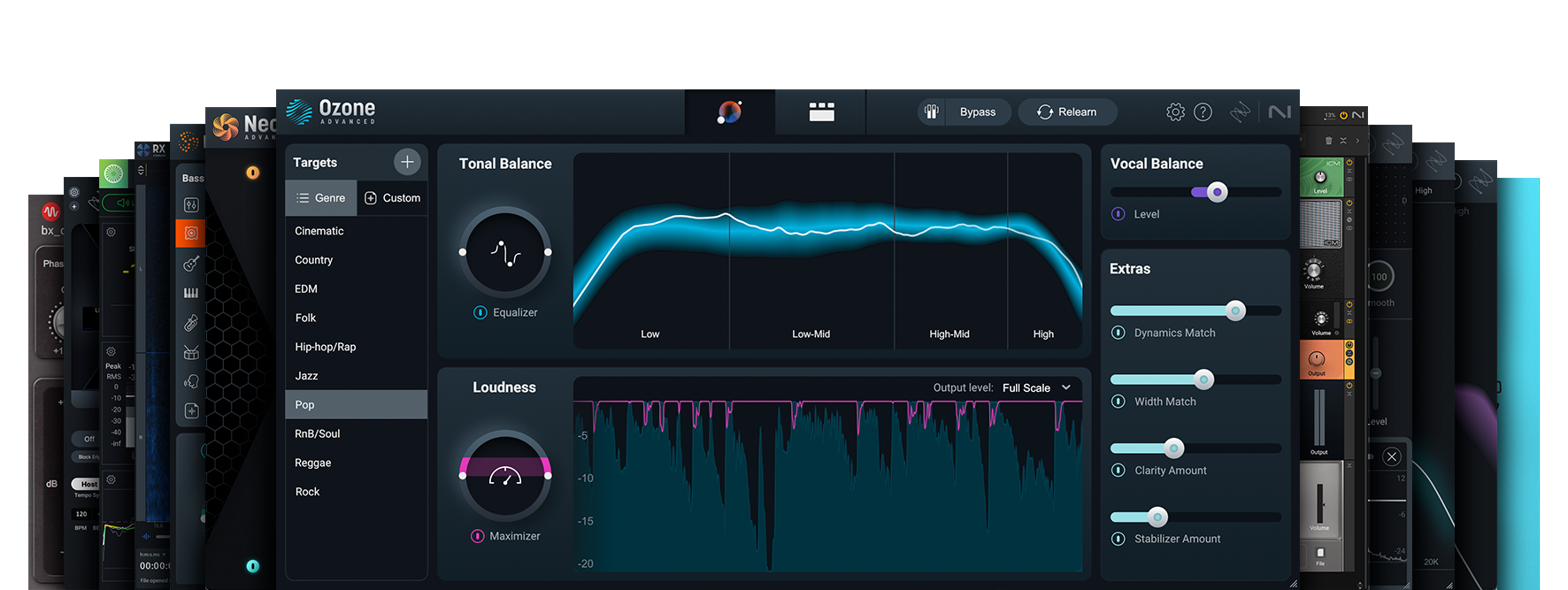Select Jazz from the genre list
This screenshot has width=1568, height=590.
[x=306, y=376]
